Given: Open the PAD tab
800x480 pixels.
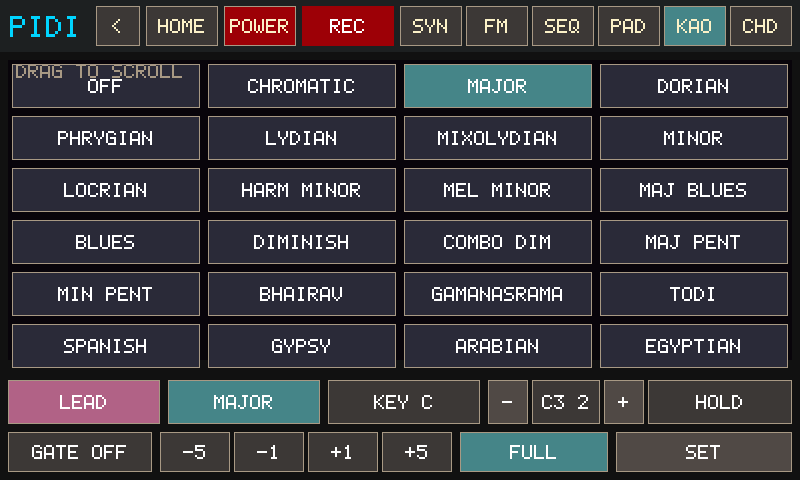Looking at the screenshot, I should [629, 26].
